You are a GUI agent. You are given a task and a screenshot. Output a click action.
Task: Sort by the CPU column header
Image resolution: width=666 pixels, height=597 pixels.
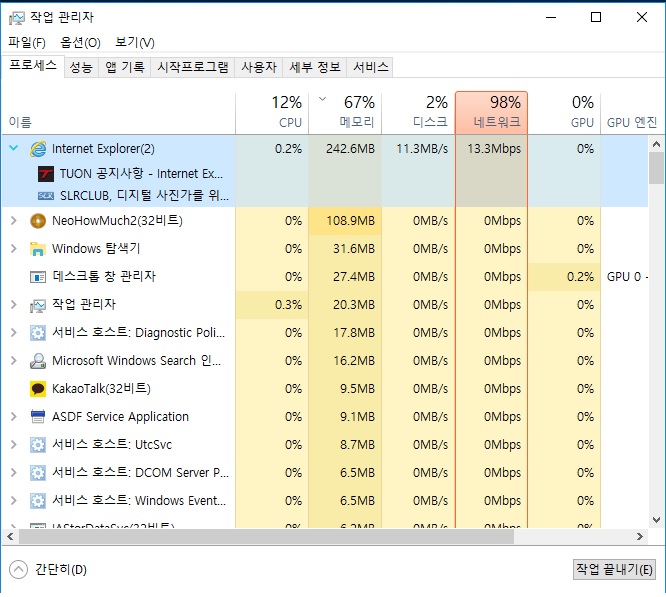tap(272, 113)
